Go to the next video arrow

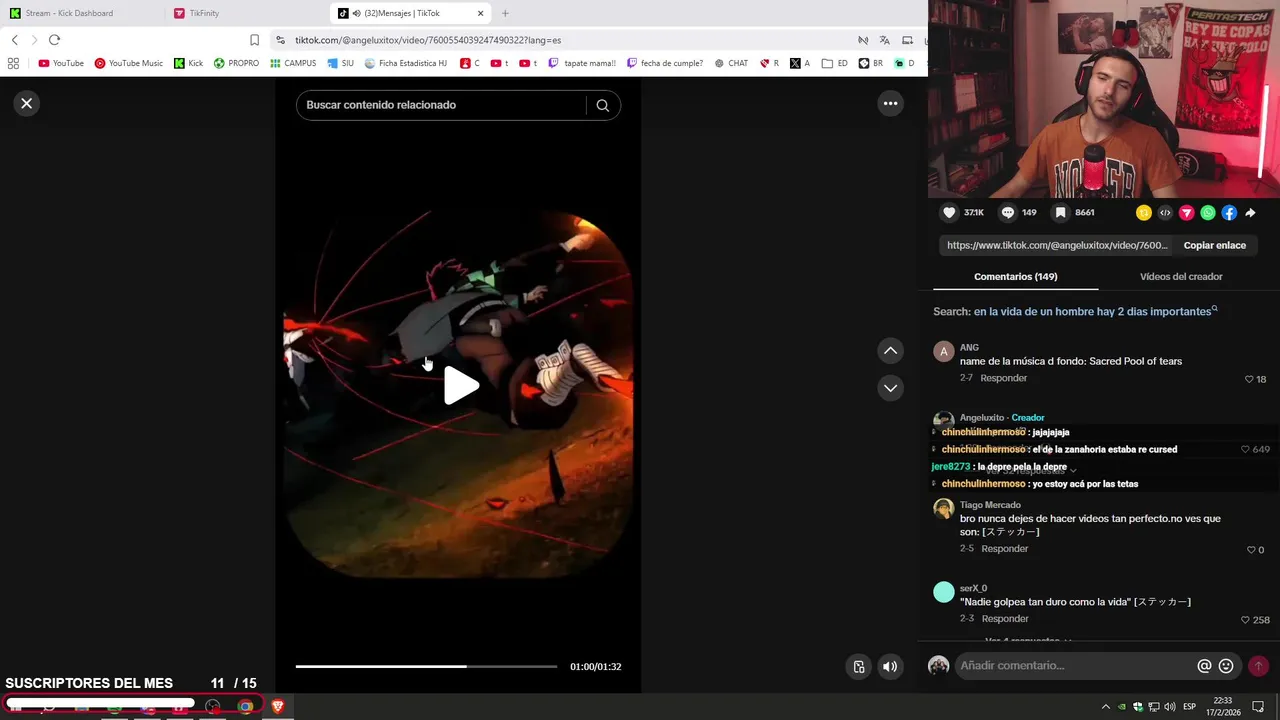[x=890, y=388]
